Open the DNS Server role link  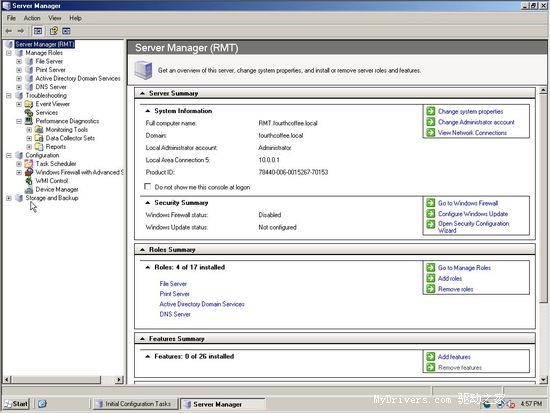tap(175, 314)
